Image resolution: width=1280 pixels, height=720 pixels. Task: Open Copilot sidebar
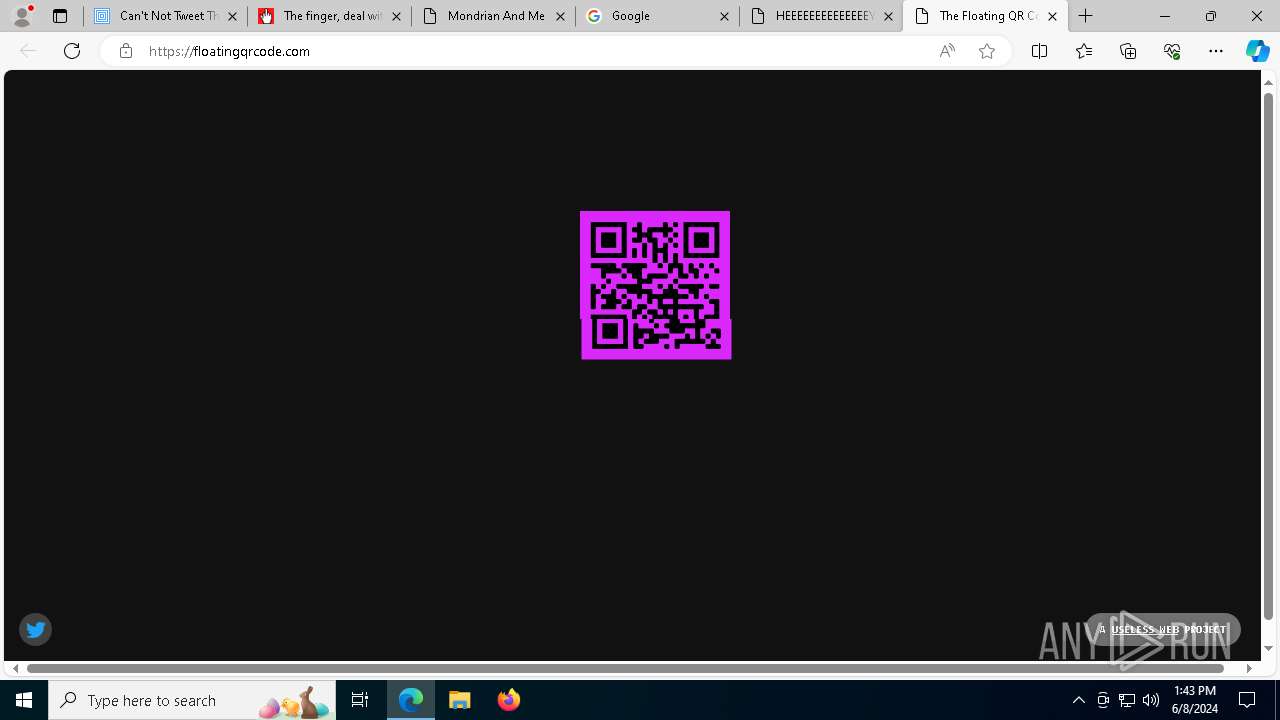(x=1258, y=51)
